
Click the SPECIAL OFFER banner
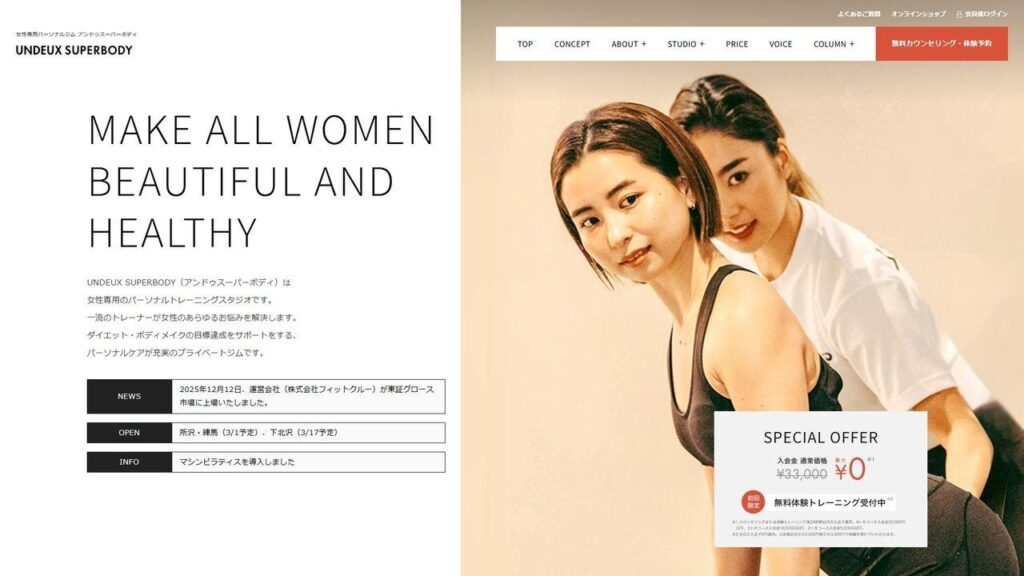tap(820, 479)
